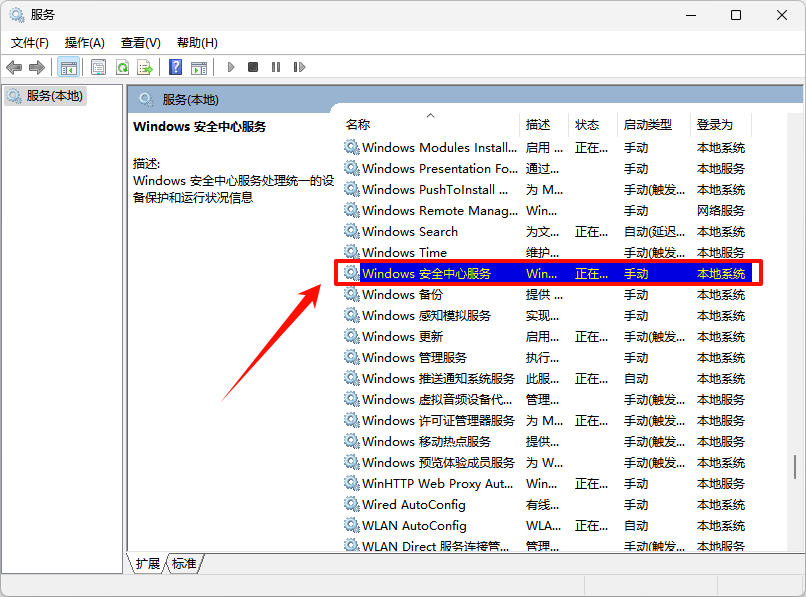The image size is (806, 597).
Task: Click the gear icon beside Windows 更新
Action: (x=352, y=336)
